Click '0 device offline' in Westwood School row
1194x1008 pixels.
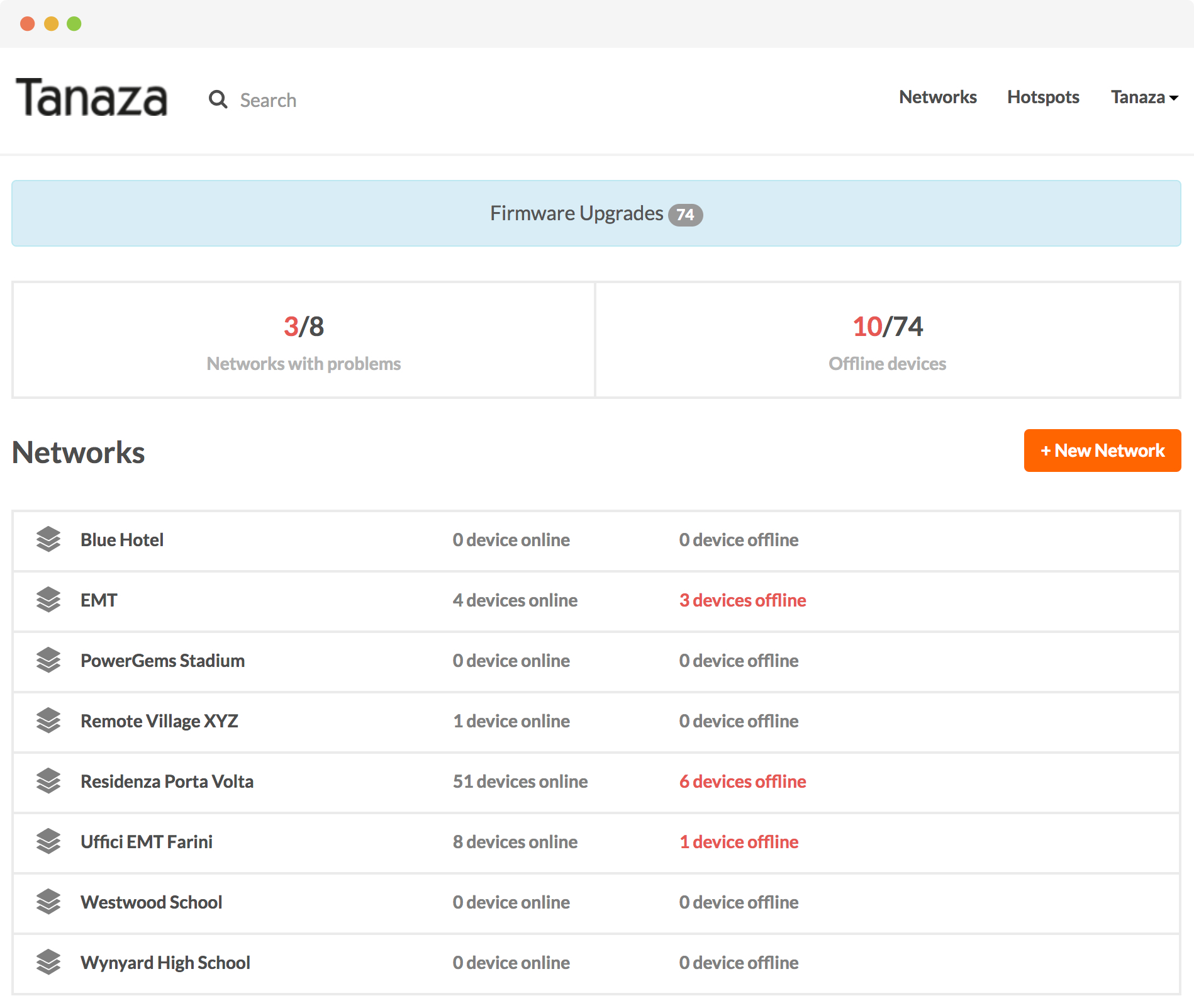click(x=739, y=902)
